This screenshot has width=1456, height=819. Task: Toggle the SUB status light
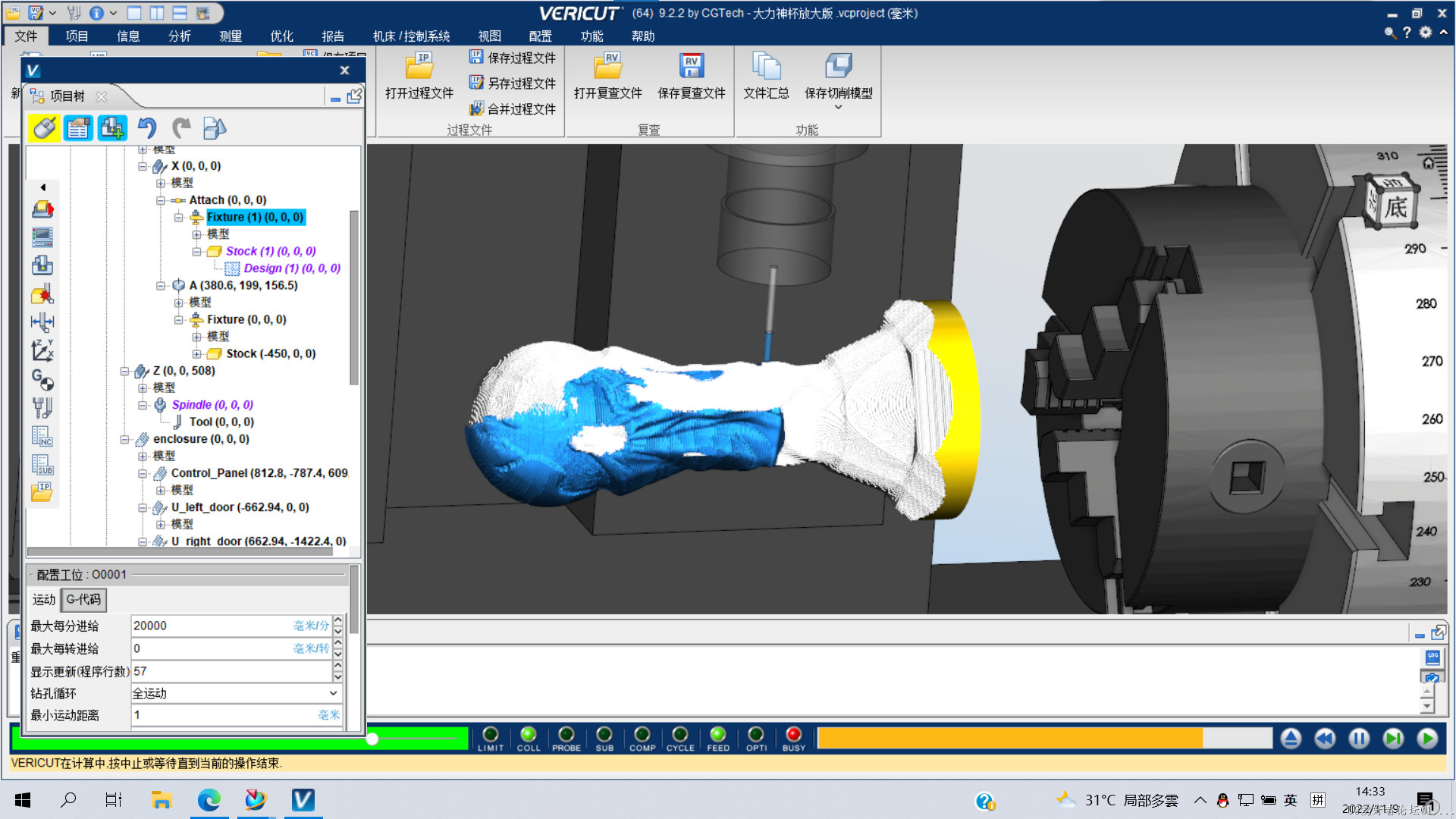pyautogui.click(x=604, y=734)
